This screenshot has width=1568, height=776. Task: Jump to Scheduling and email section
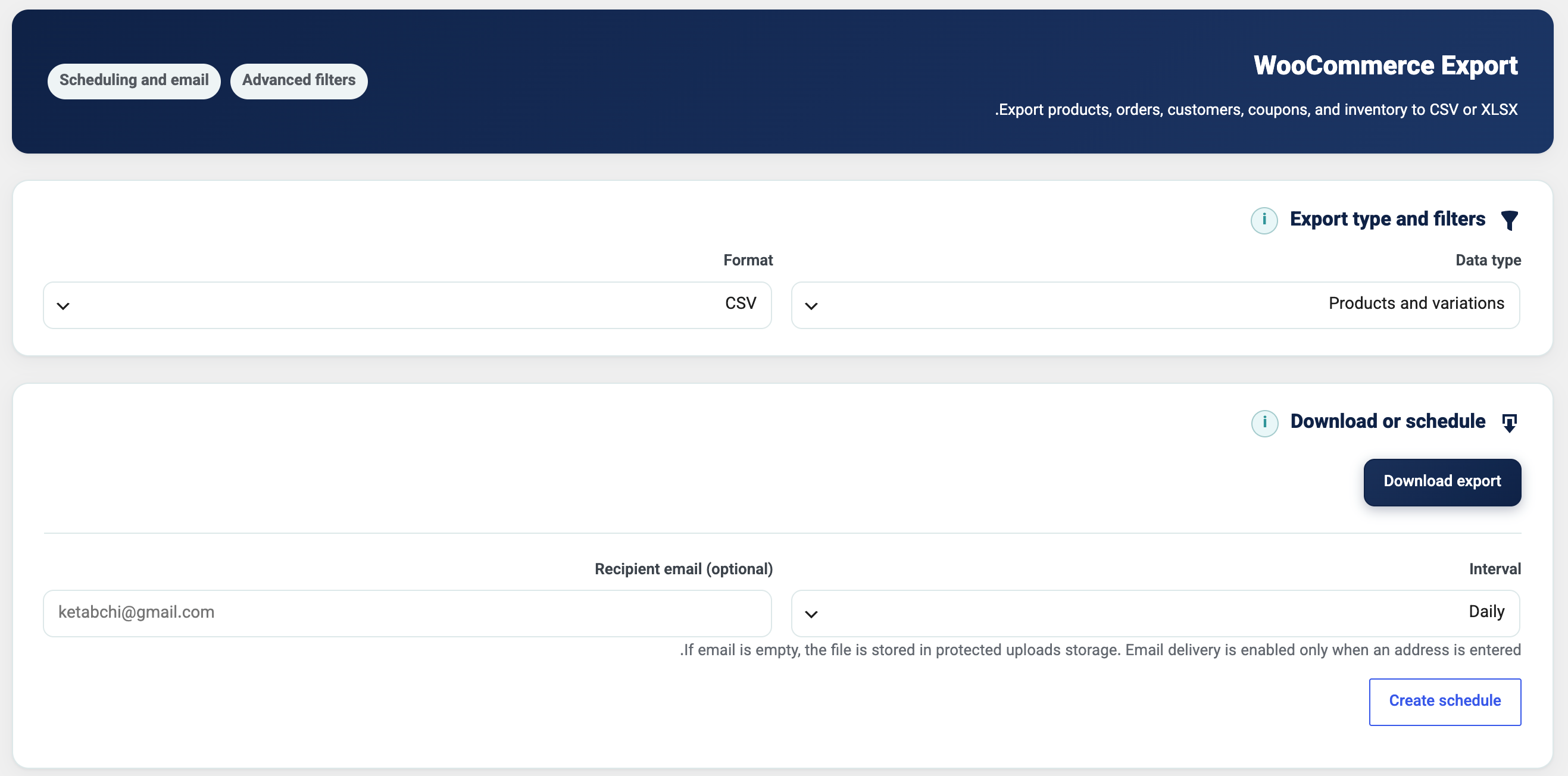pyautogui.click(x=134, y=81)
